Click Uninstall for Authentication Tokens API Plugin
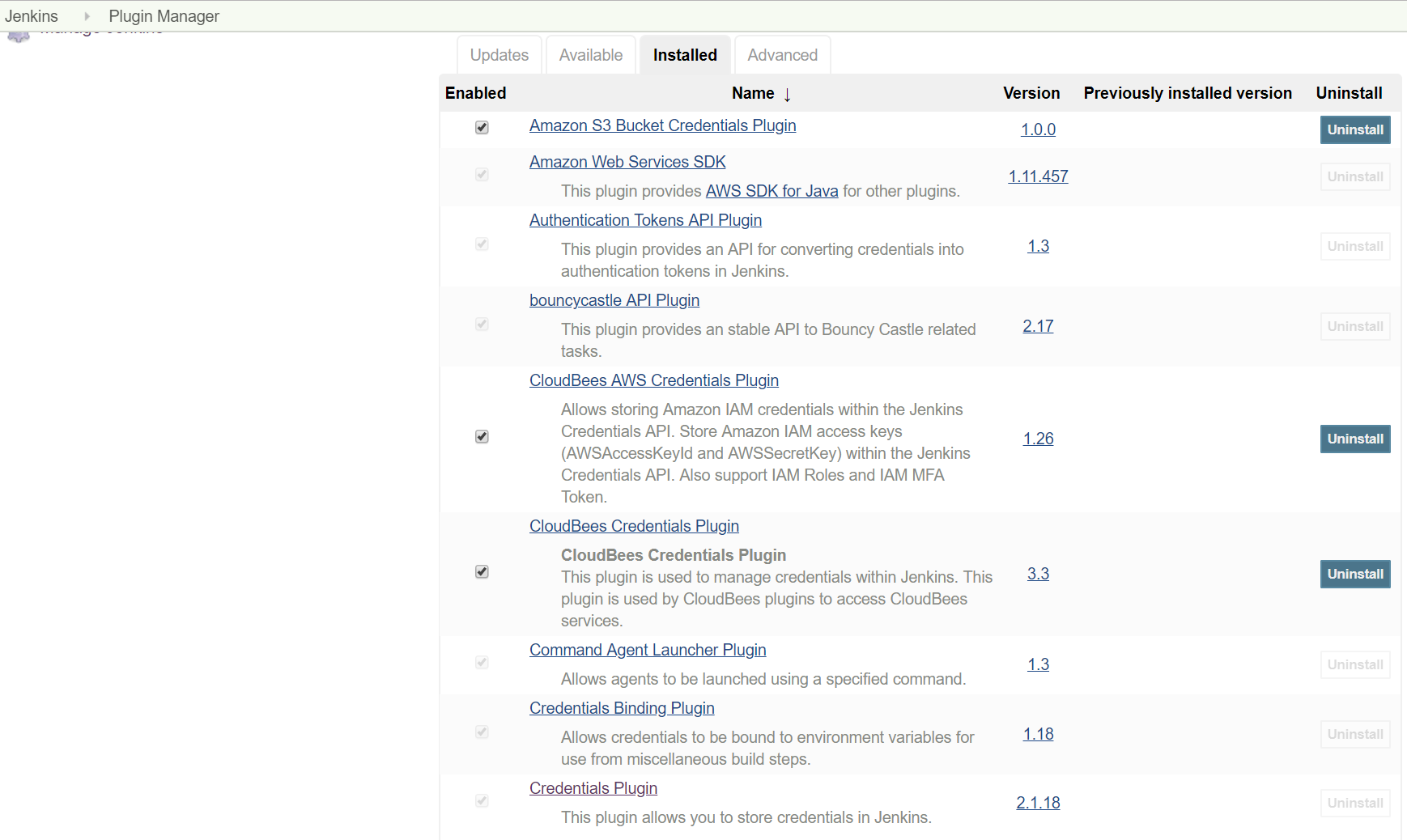Screen dimensions: 1407x840 tap(1355, 246)
